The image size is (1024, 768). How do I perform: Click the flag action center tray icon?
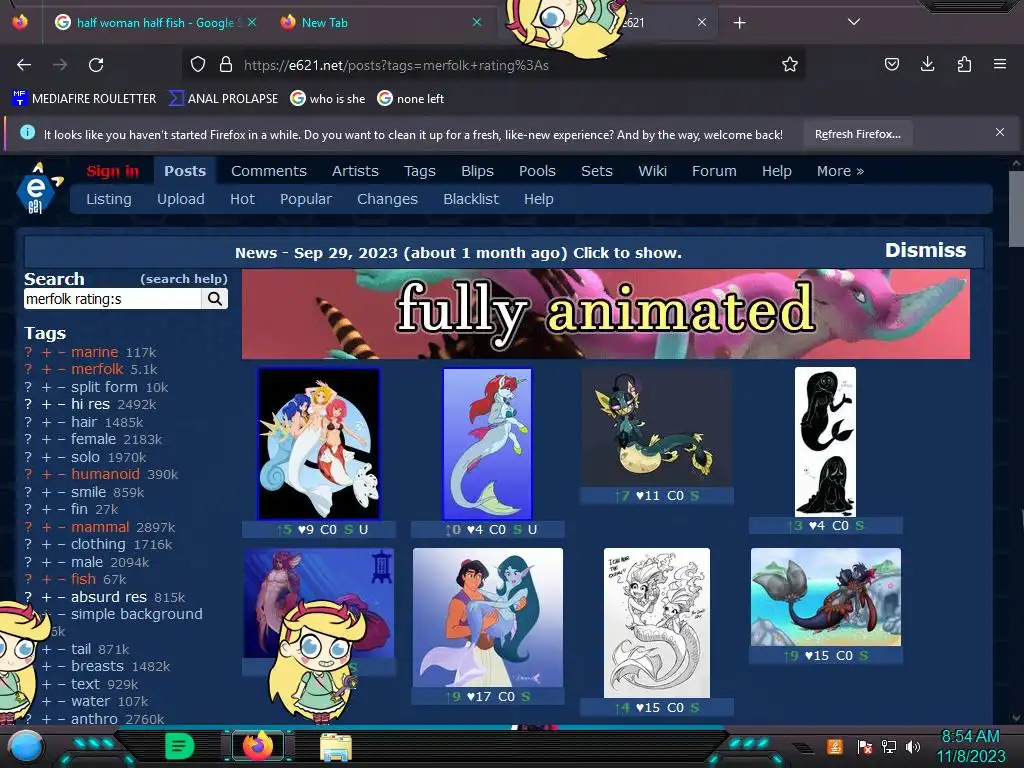tap(865, 746)
